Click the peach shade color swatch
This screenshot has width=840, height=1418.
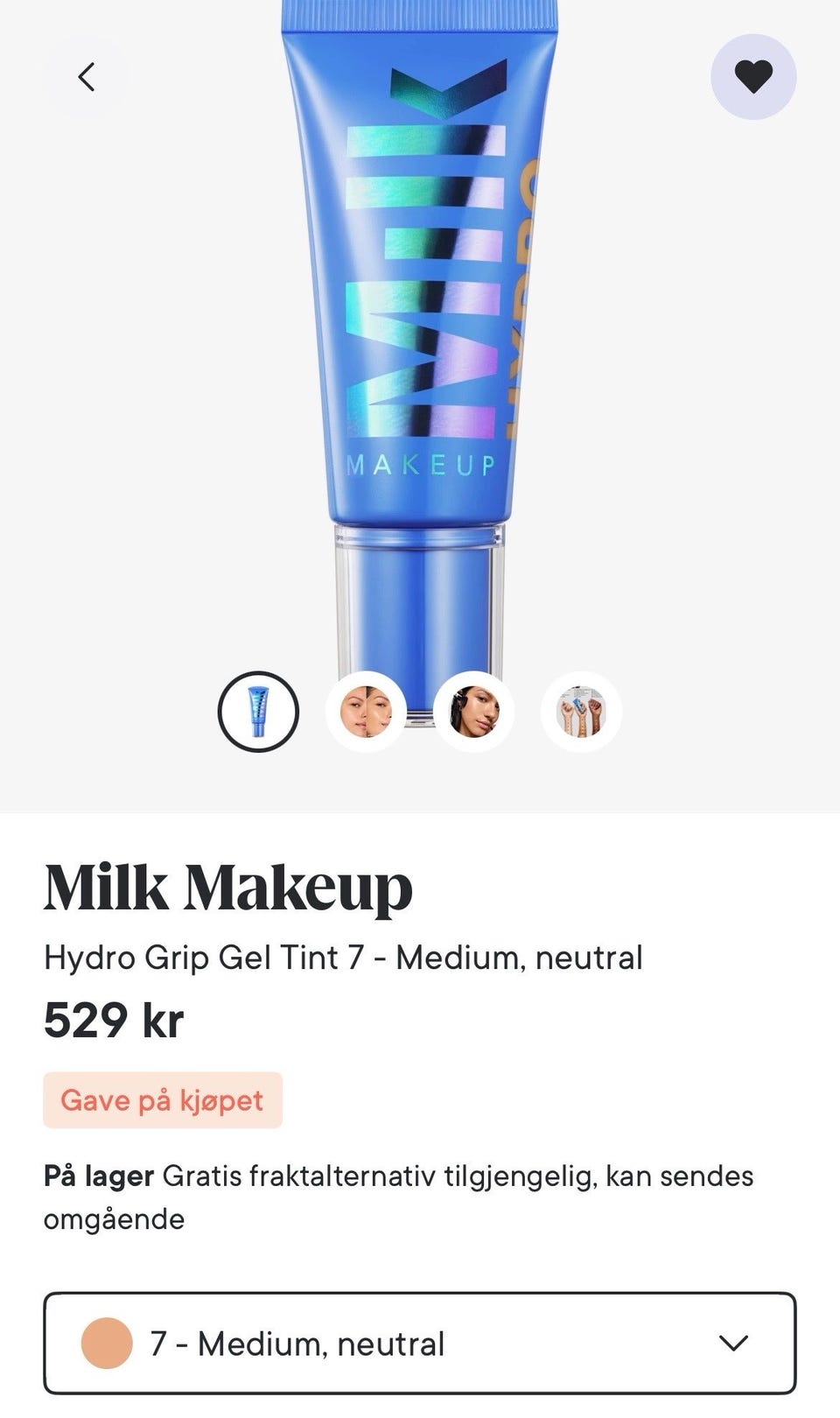pos(107,1343)
